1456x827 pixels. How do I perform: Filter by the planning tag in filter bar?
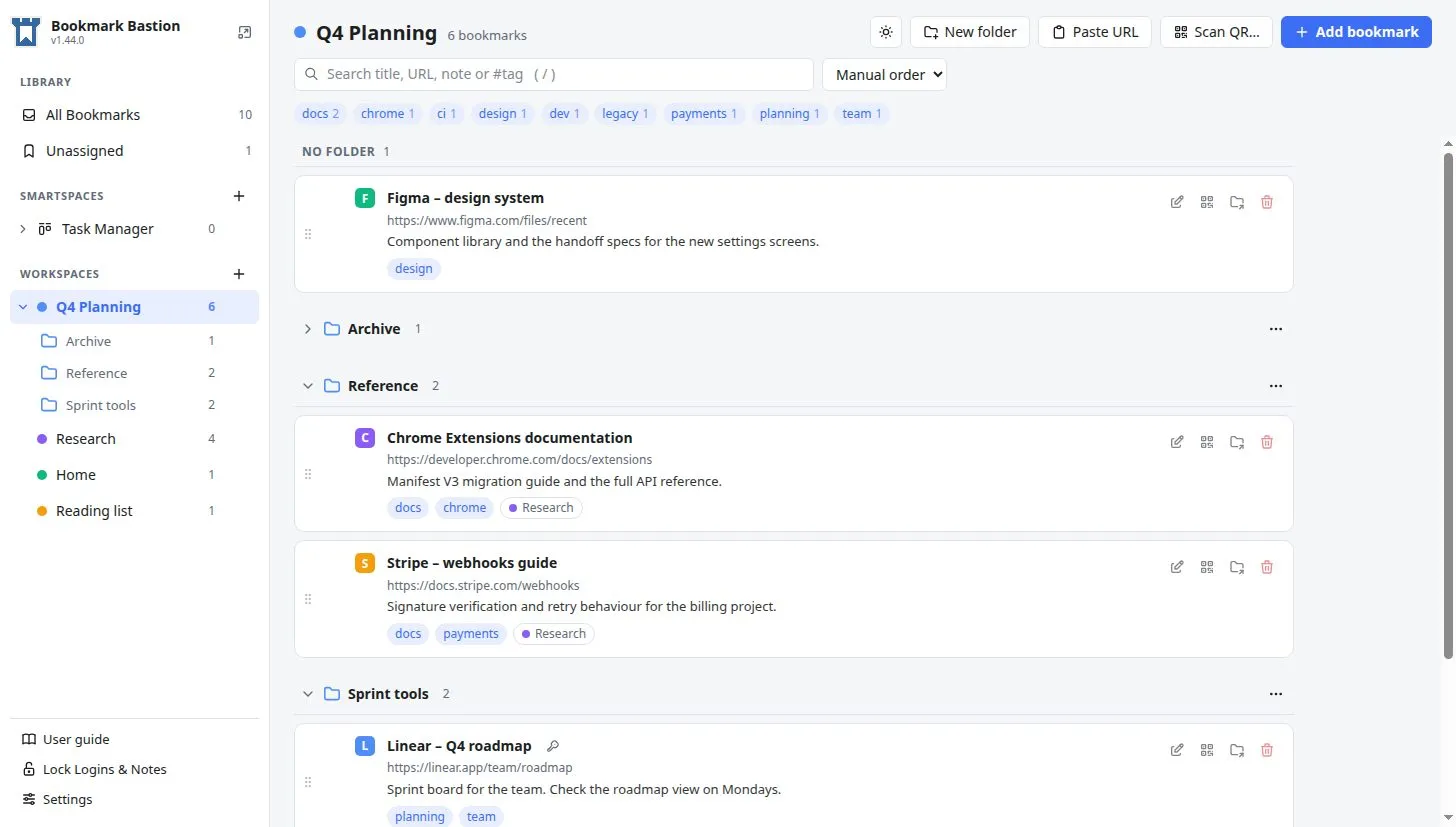(789, 114)
